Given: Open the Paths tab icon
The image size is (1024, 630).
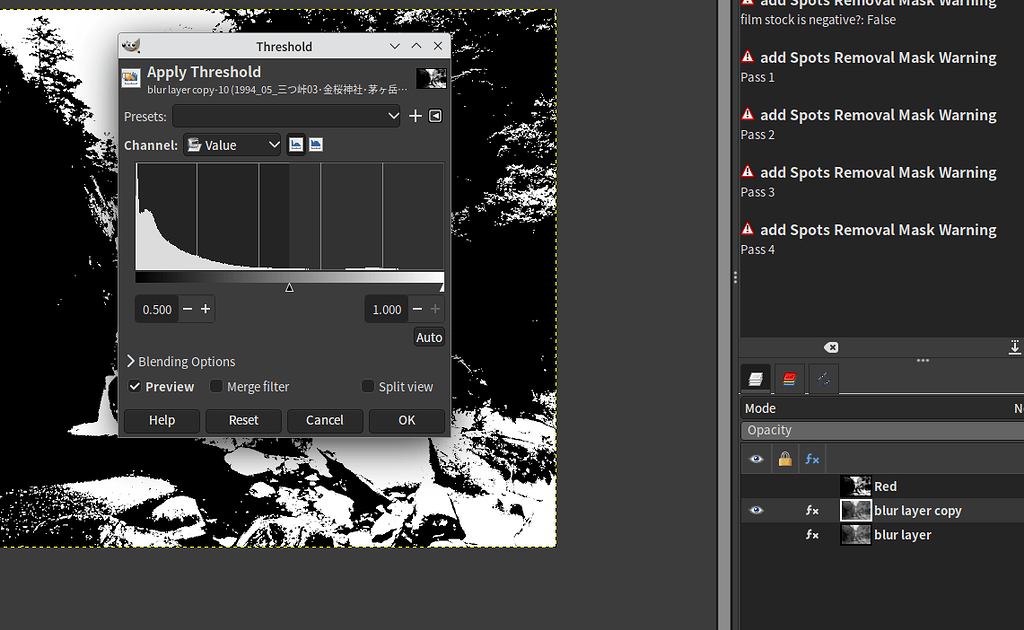Looking at the screenshot, I should point(823,378).
